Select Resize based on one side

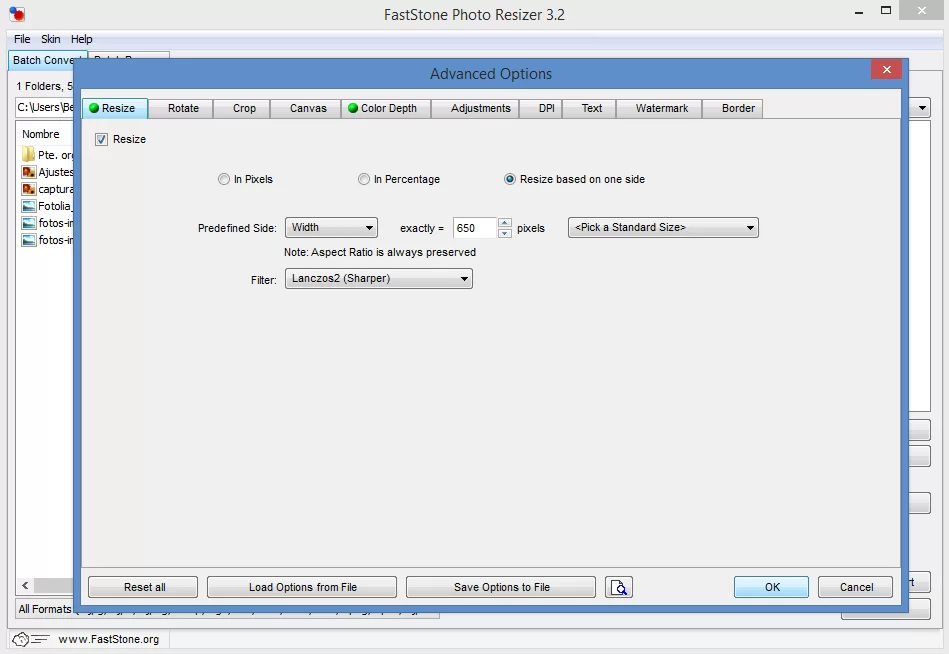tap(510, 179)
